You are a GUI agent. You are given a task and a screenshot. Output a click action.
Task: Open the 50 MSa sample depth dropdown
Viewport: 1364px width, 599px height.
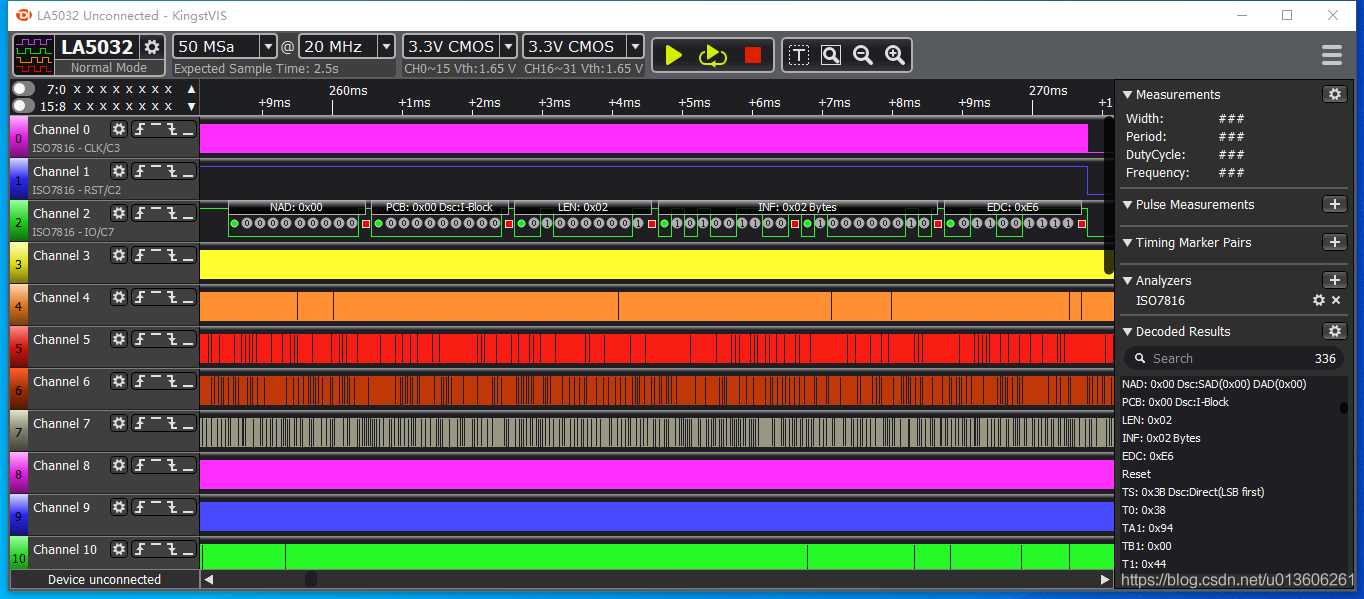coord(267,46)
